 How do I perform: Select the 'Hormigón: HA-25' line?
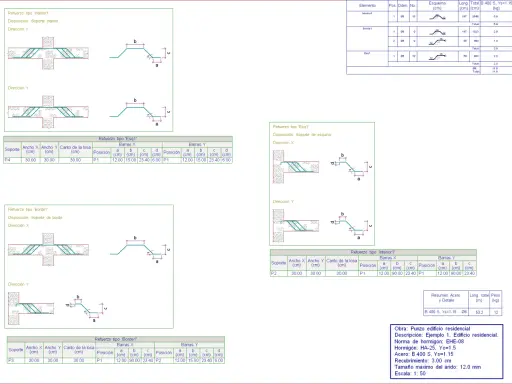click(x=425, y=348)
